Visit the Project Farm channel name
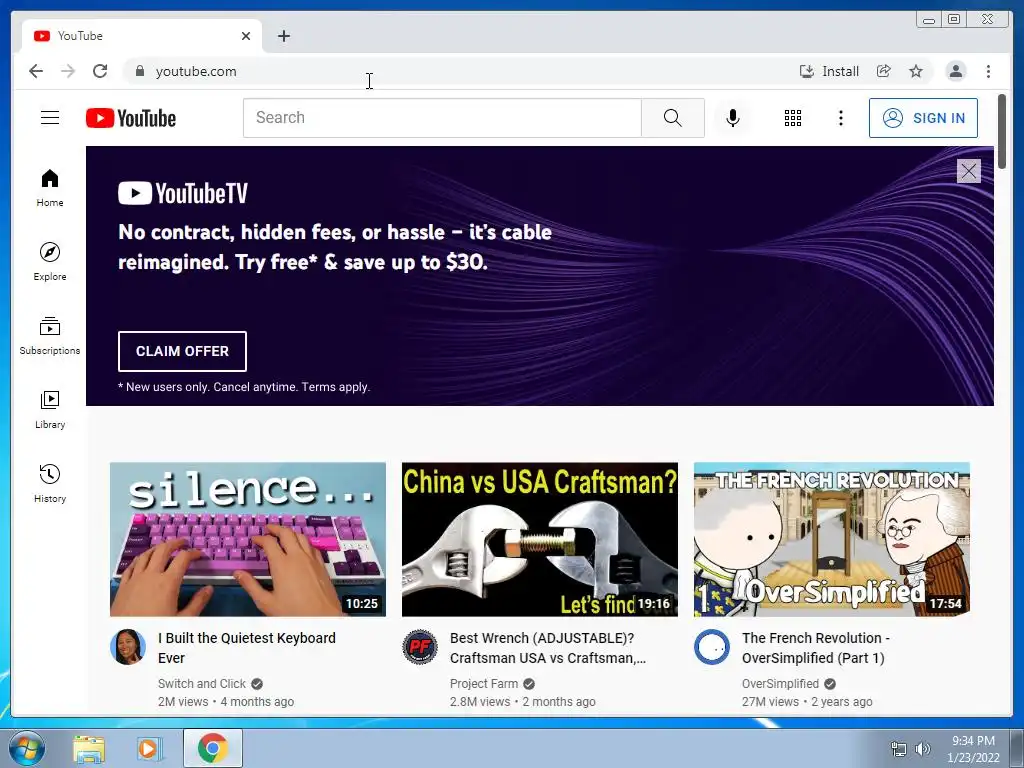 484,684
